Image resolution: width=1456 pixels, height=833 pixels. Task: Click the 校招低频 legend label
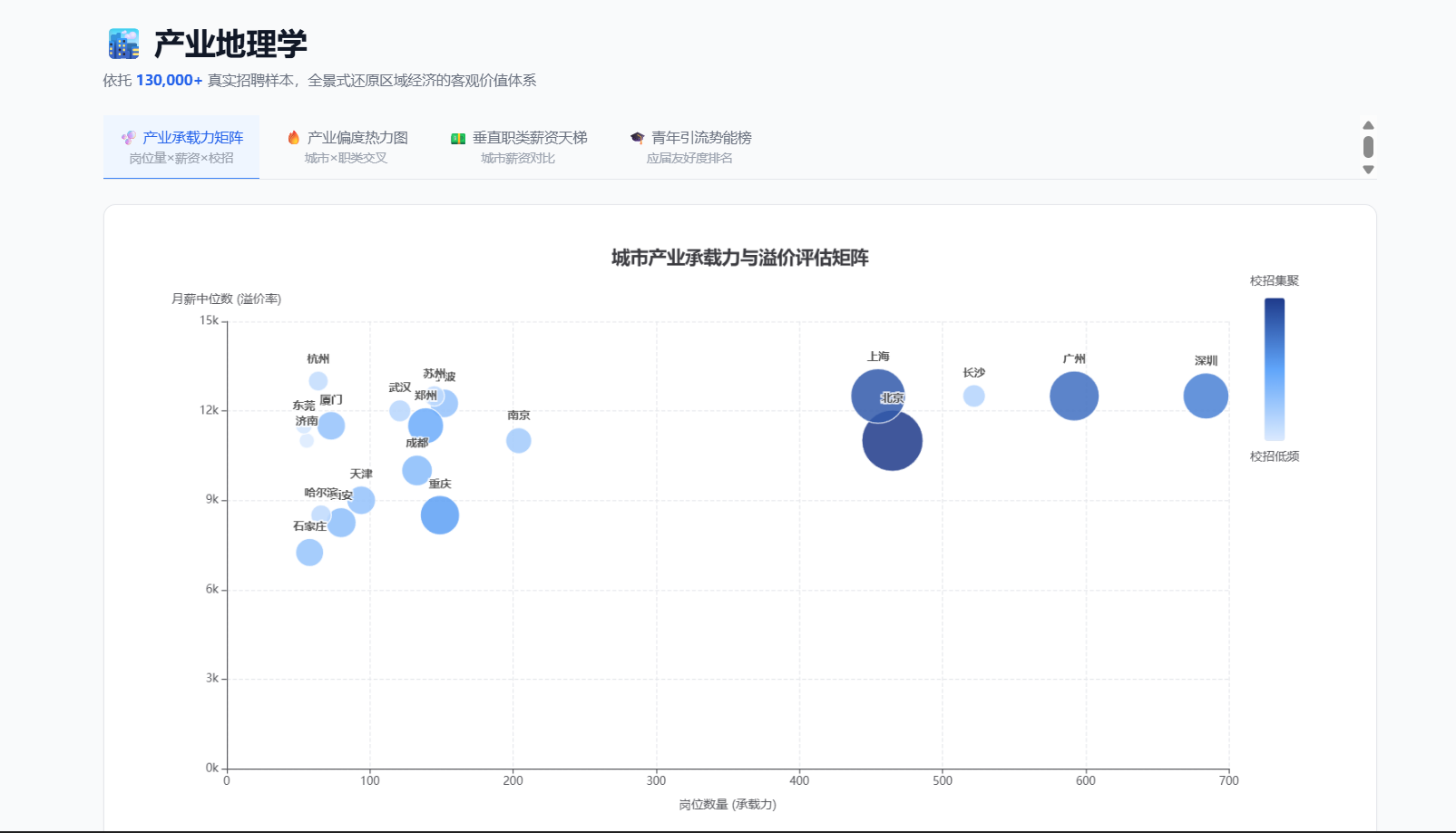(x=1274, y=456)
